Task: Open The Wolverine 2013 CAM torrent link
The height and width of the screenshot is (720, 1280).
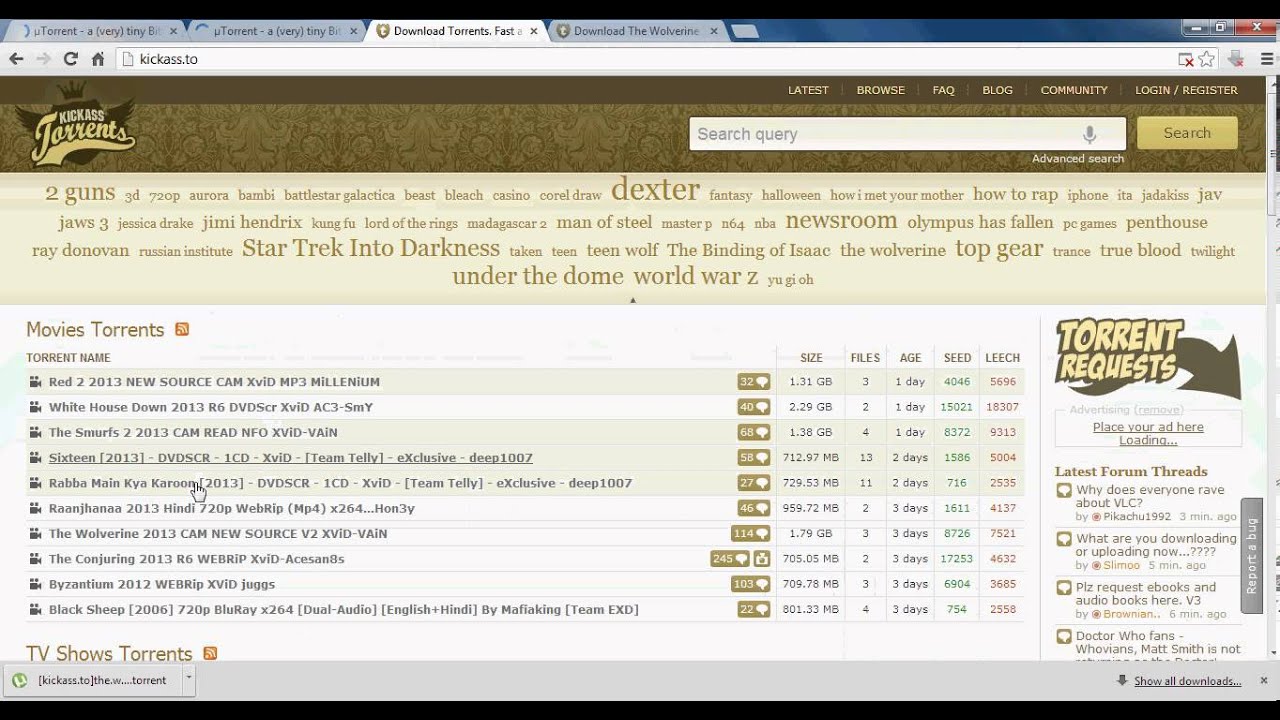Action: click(218, 533)
